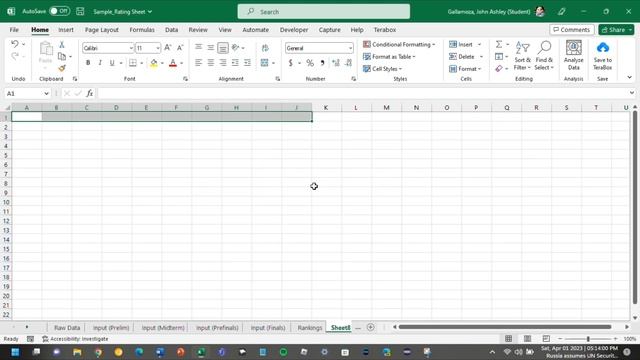Click Merge & Center icon
Image resolution: width=640 pixels, height=360 pixels.
coord(264,63)
